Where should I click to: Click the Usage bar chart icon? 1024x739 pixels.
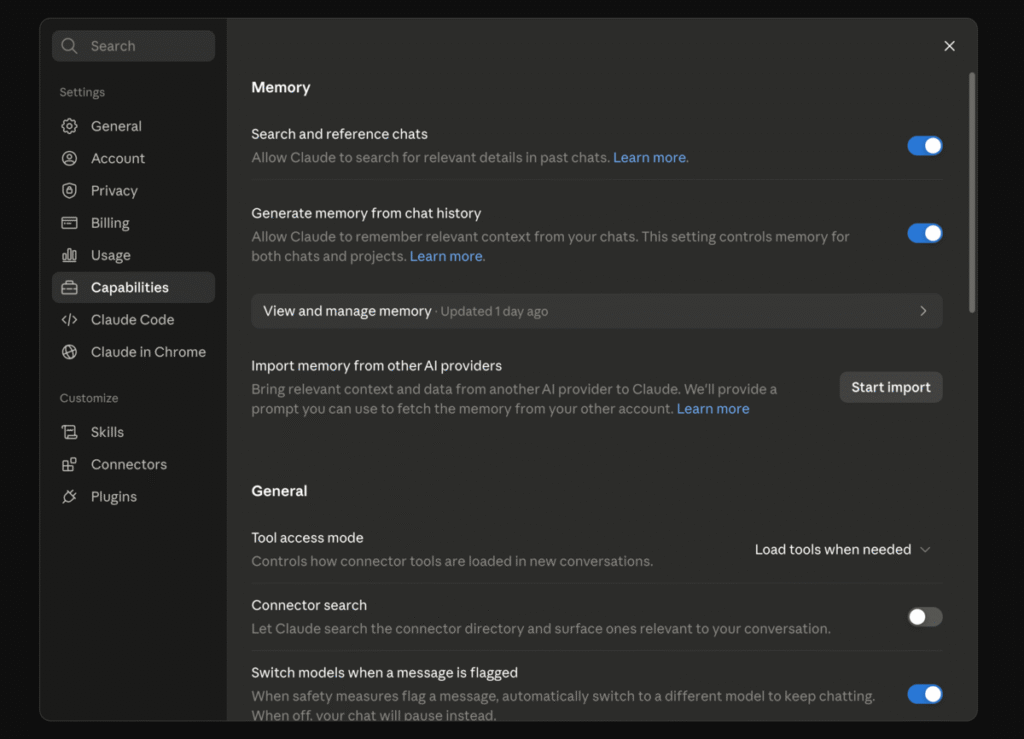(x=69, y=255)
